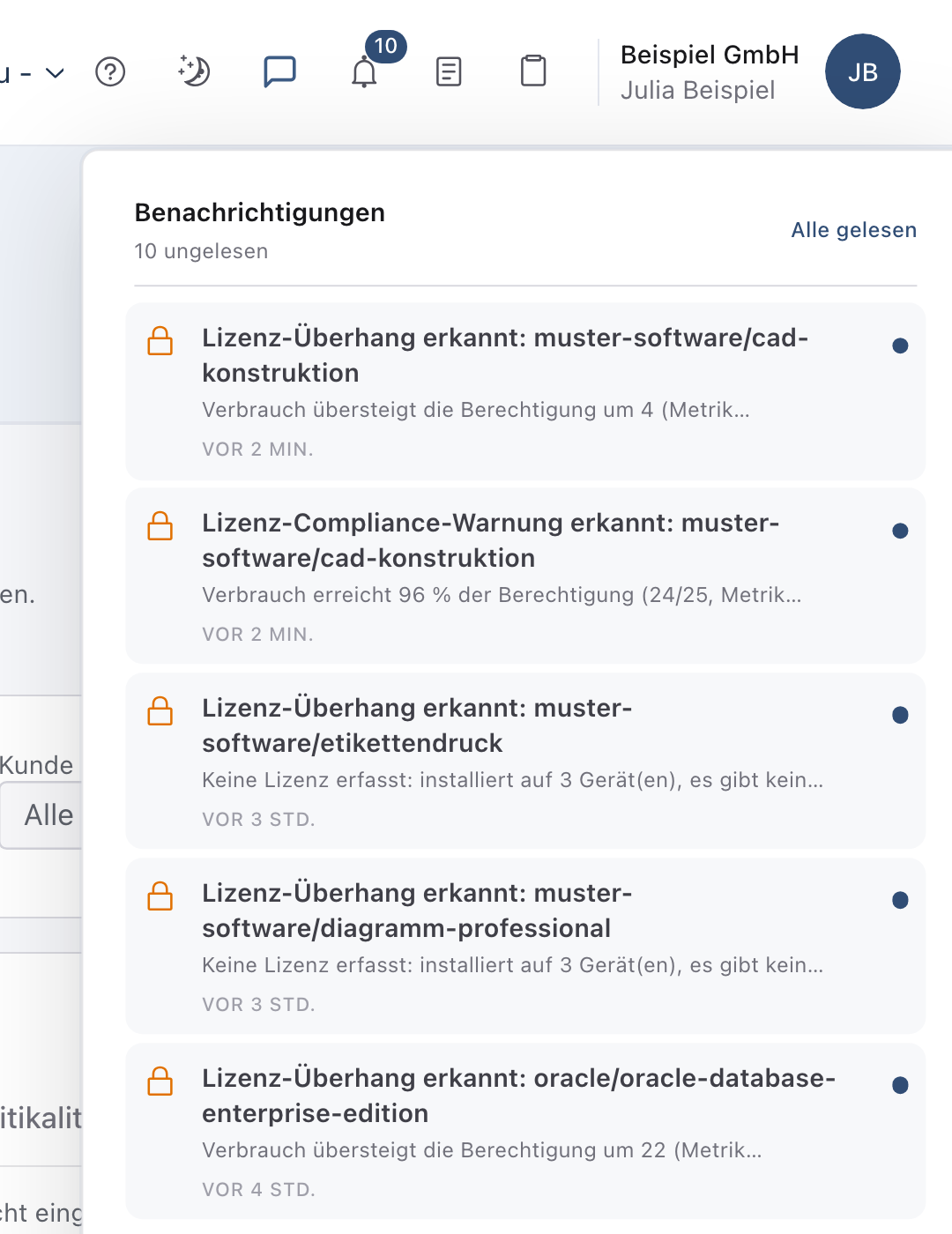Open Lizenz-Überhang cad-konstruktion notification
952x1234 pixels.
pyautogui.click(x=525, y=391)
